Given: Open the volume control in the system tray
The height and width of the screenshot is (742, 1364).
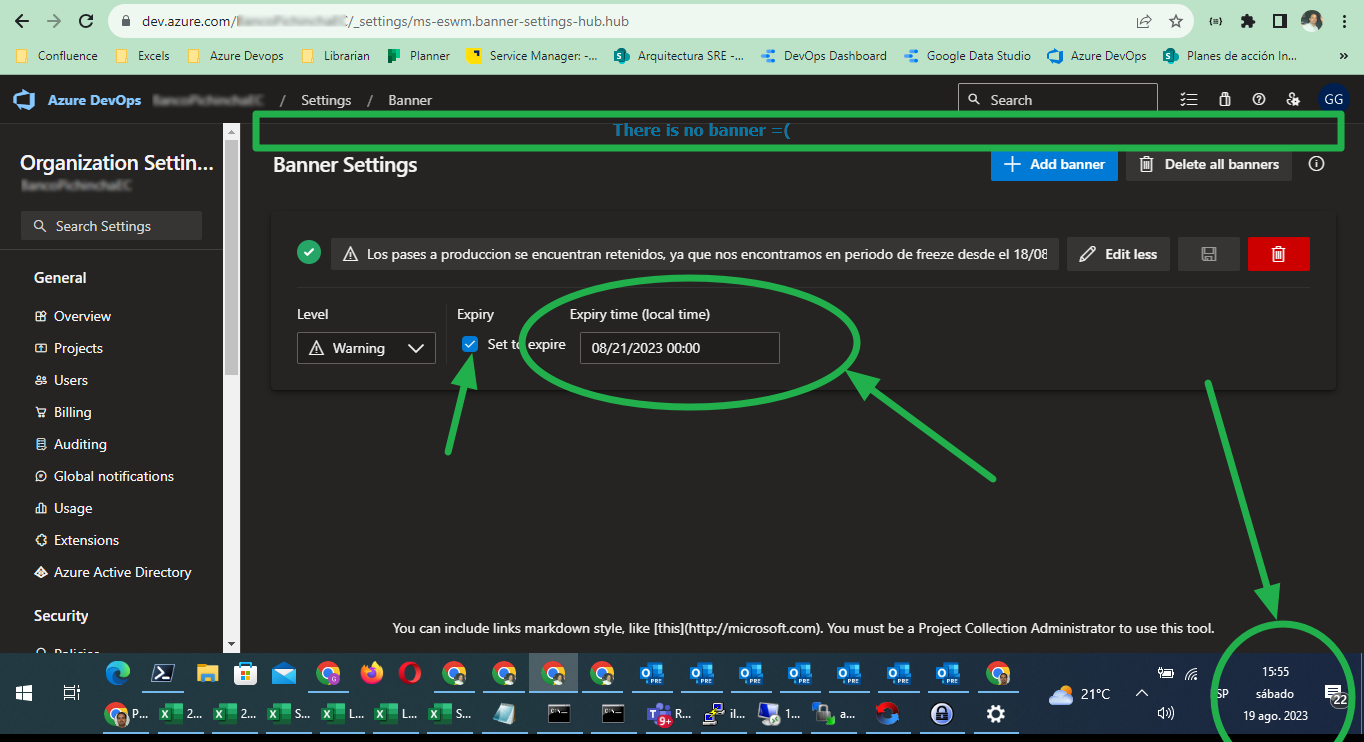Looking at the screenshot, I should tap(1166, 713).
